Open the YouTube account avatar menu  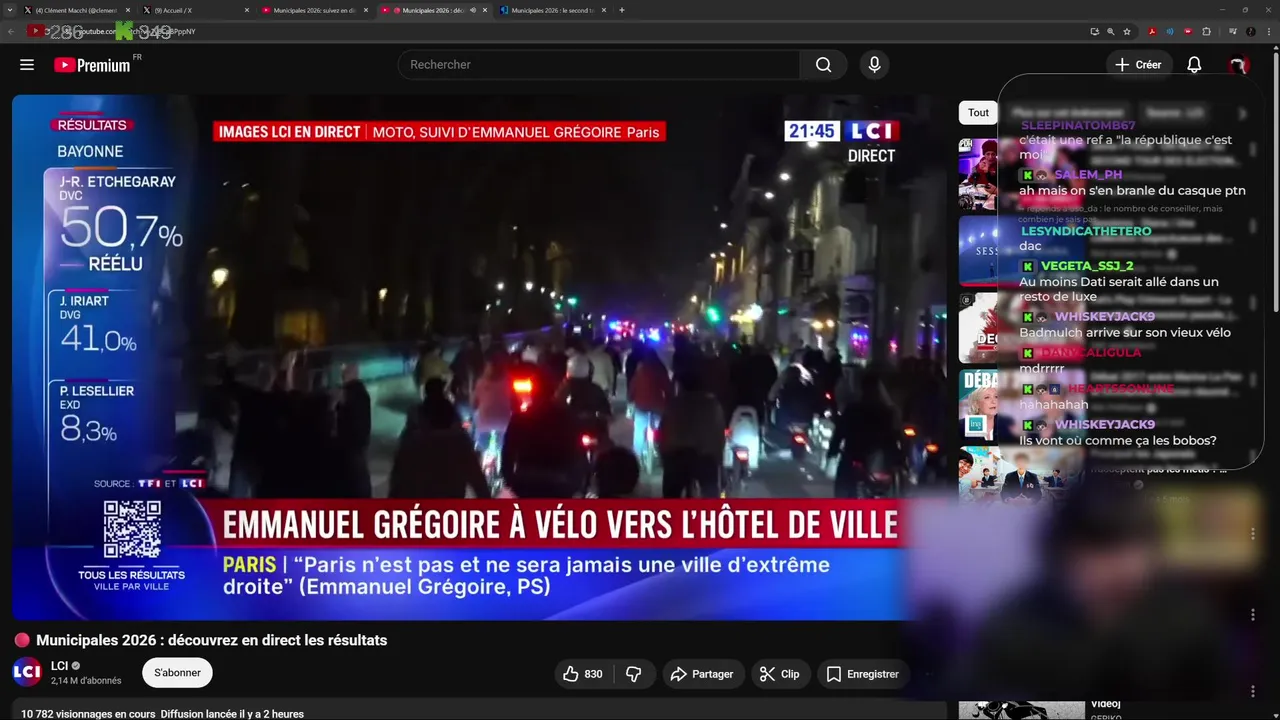[1238, 65]
